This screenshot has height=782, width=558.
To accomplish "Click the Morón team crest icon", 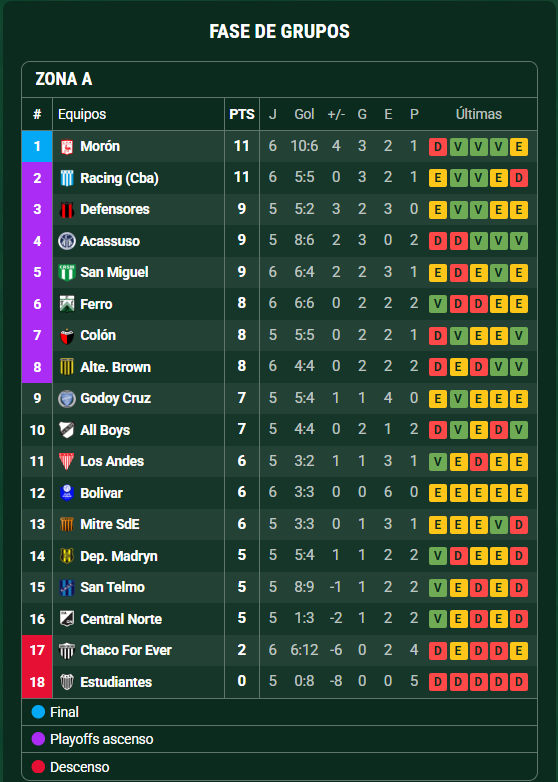I will click(67, 147).
